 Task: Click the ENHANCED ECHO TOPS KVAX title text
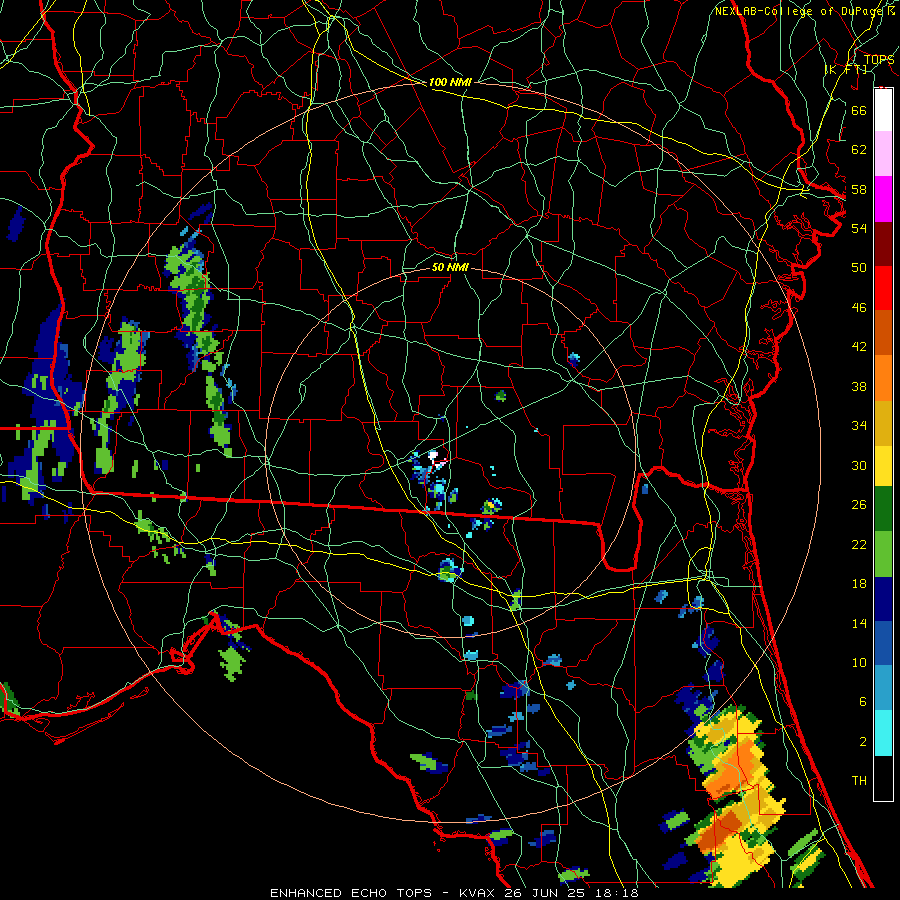(454, 893)
